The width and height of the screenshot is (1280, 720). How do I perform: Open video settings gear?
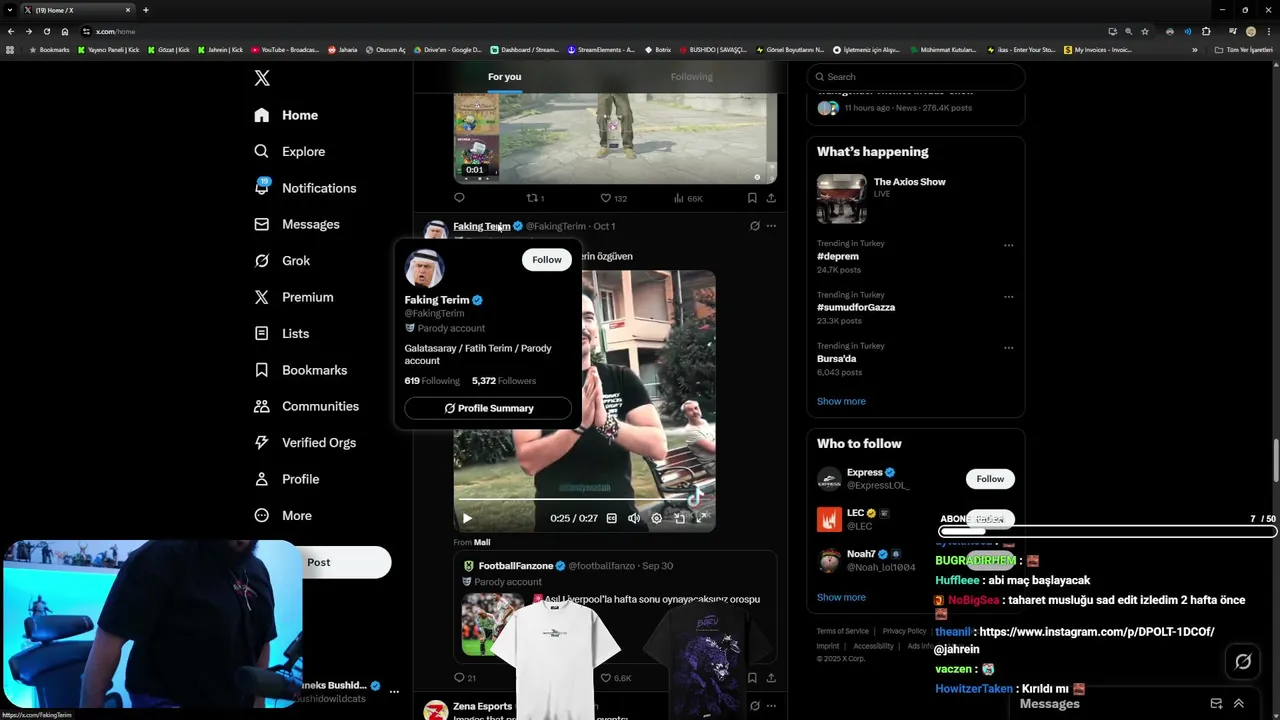click(x=656, y=518)
